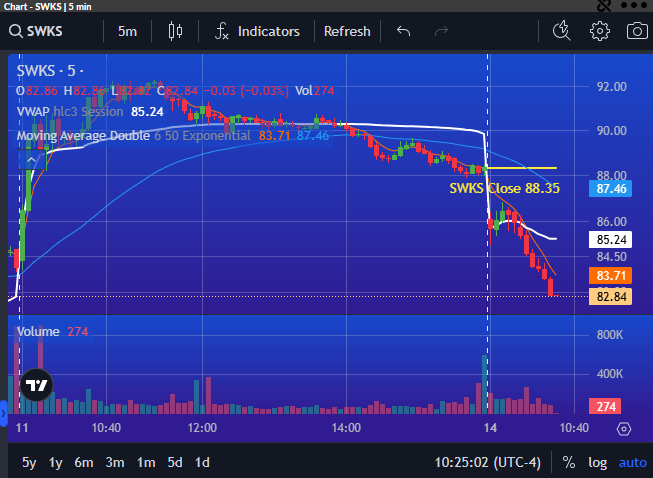The width and height of the screenshot is (653, 478).
Task: Click the Refresh button
Action: (x=347, y=31)
